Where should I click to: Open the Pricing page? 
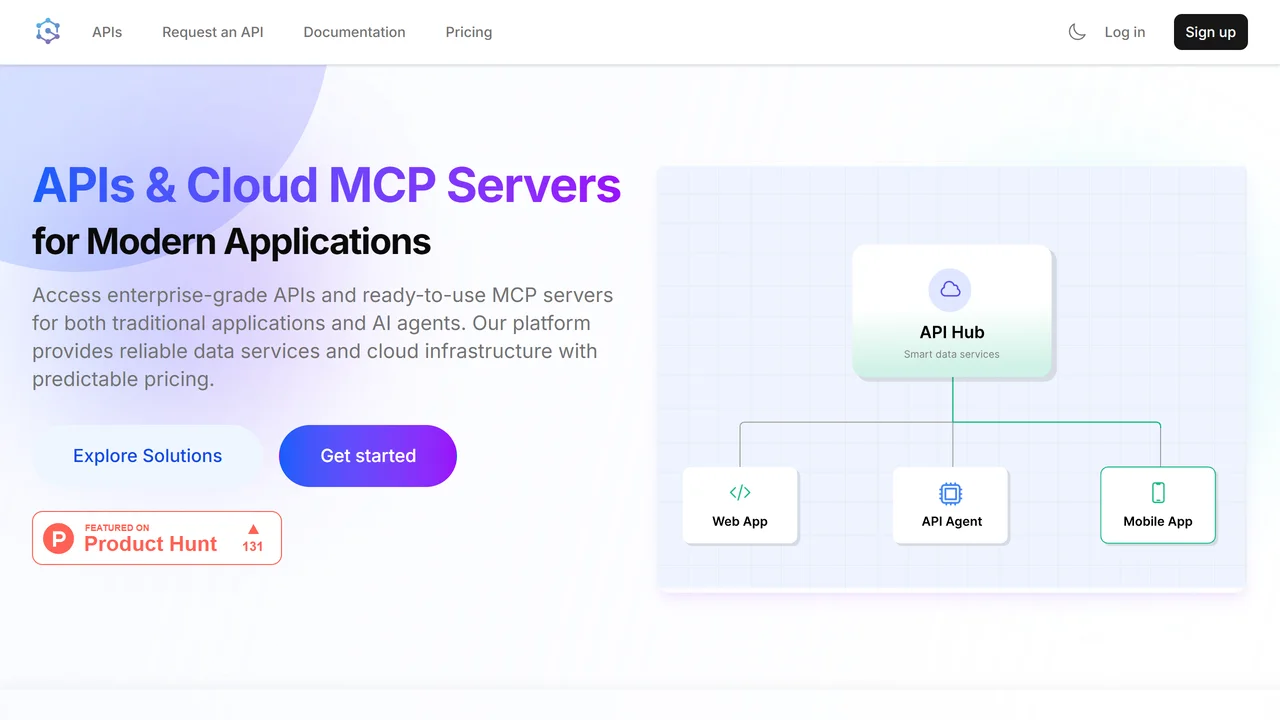pyautogui.click(x=469, y=32)
